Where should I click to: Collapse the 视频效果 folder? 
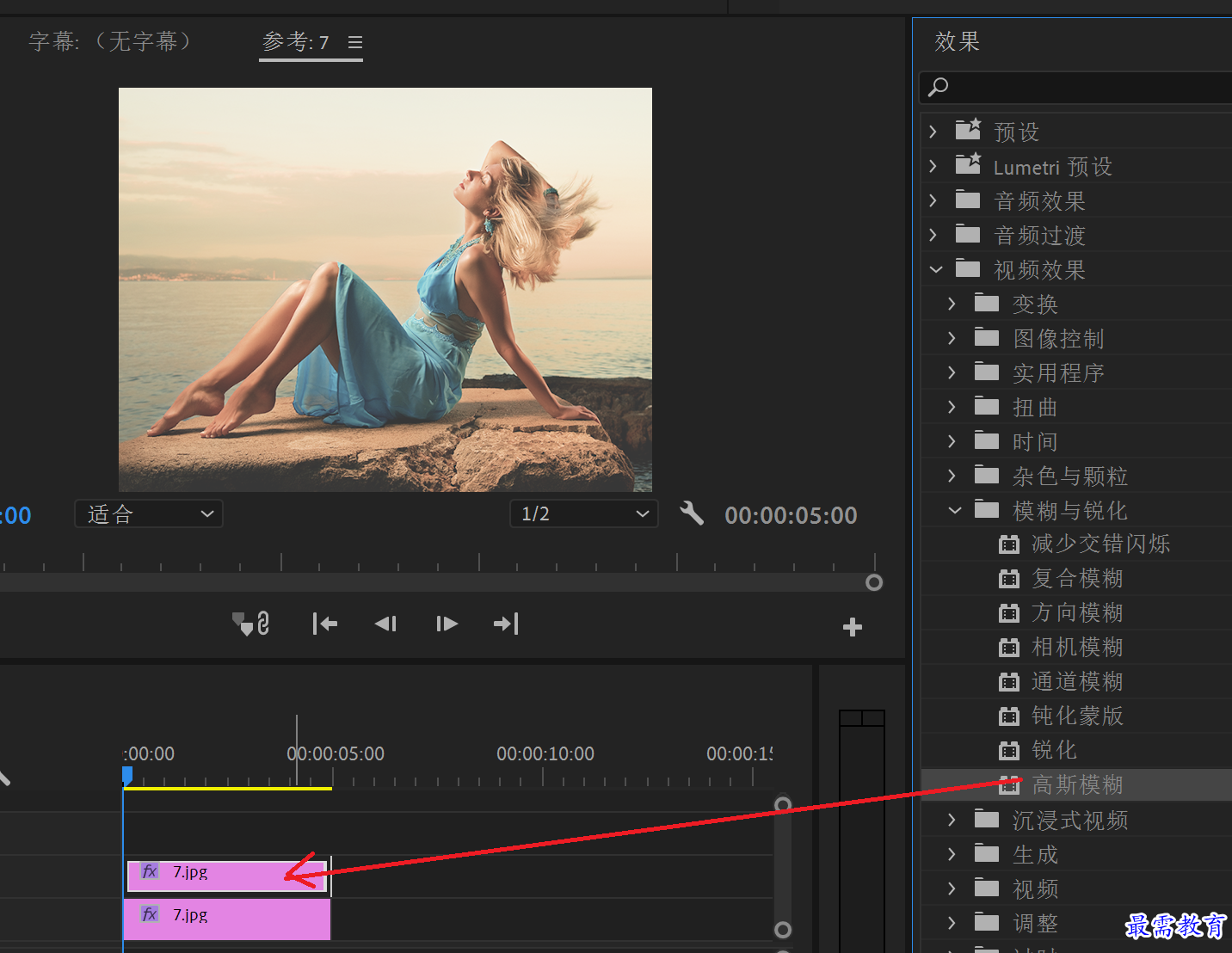click(x=936, y=269)
